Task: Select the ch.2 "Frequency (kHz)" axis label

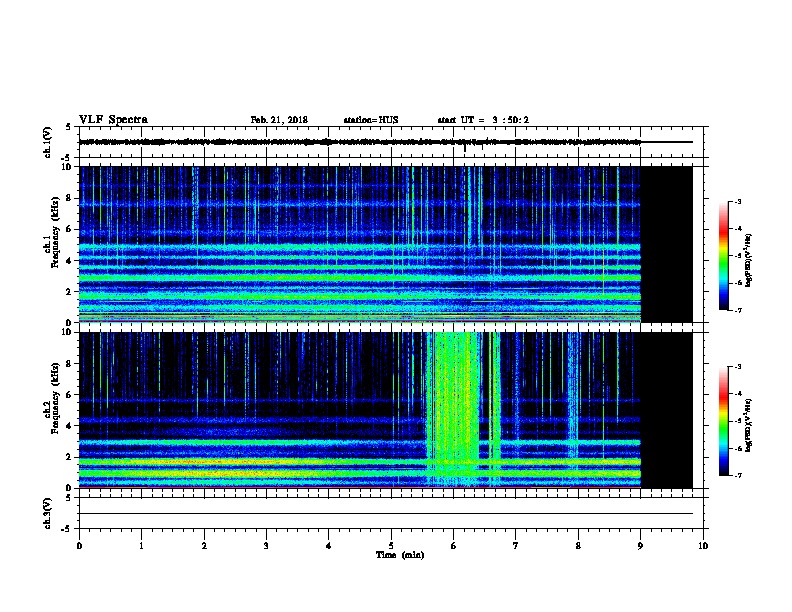Action: (x=55, y=398)
